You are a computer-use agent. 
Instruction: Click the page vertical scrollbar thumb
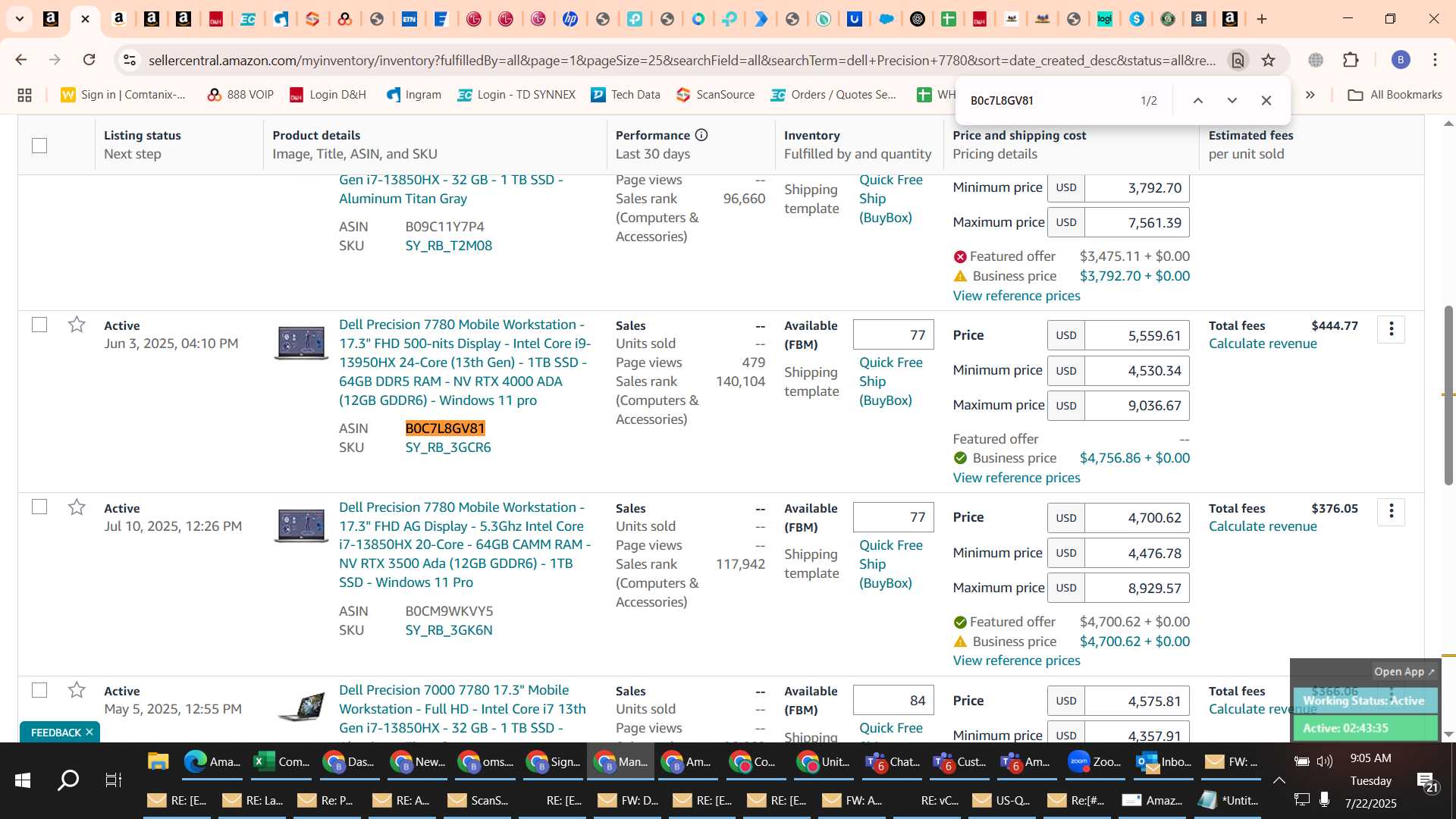point(1448,394)
